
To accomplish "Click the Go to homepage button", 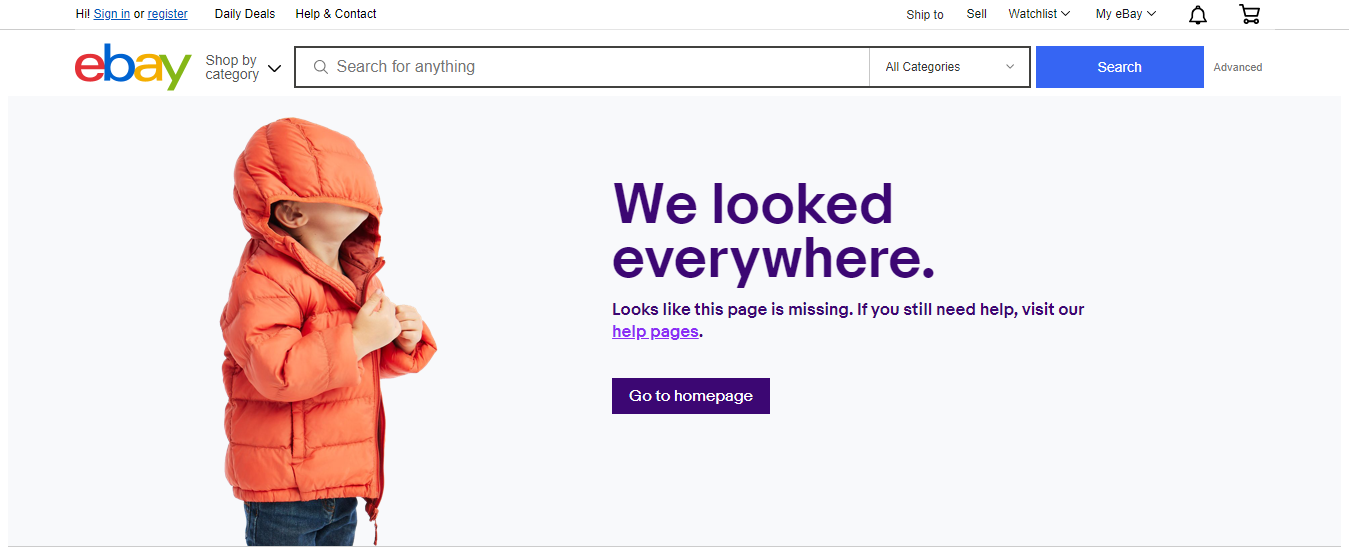I will (x=691, y=396).
